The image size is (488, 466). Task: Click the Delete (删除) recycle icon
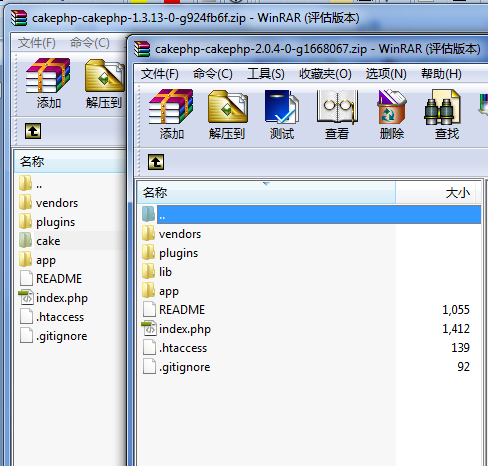point(392,114)
